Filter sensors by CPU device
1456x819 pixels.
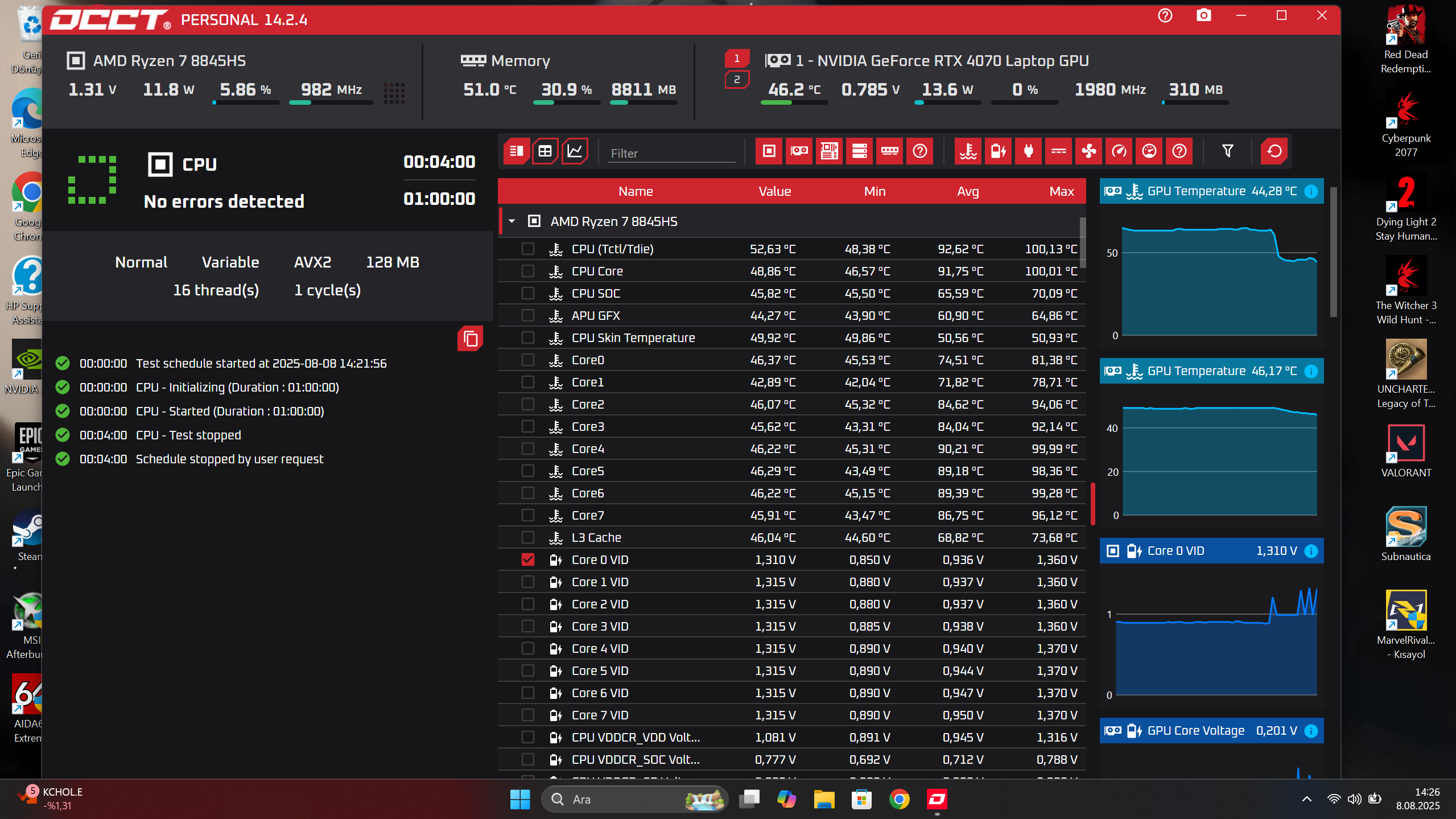769,151
